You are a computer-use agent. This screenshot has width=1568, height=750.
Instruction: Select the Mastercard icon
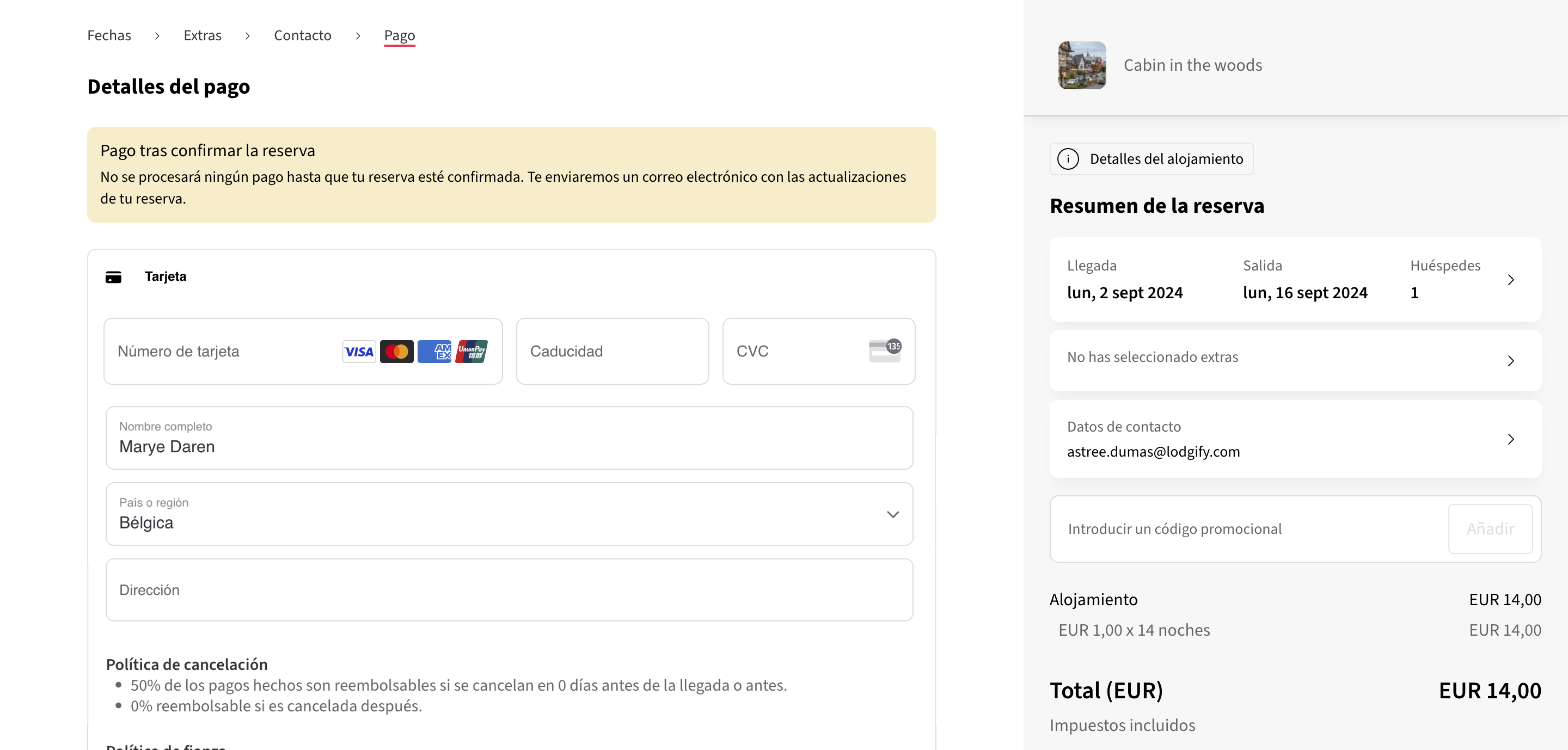[397, 352]
